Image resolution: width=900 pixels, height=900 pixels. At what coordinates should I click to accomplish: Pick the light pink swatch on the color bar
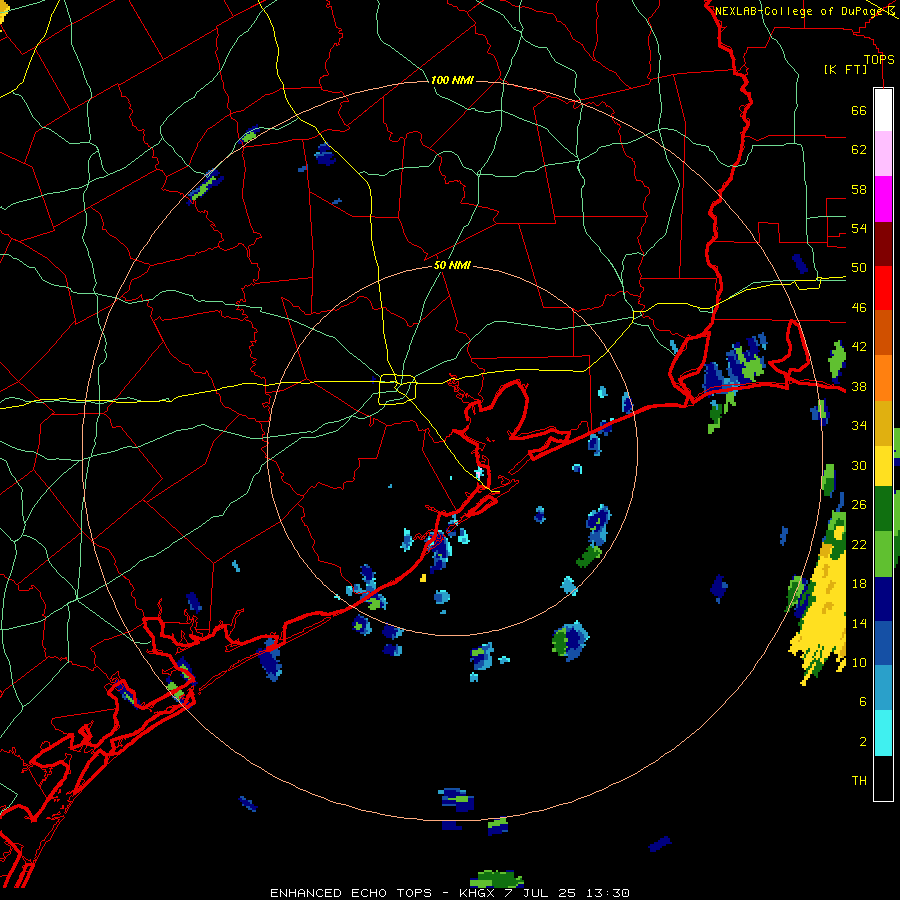[883, 154]
